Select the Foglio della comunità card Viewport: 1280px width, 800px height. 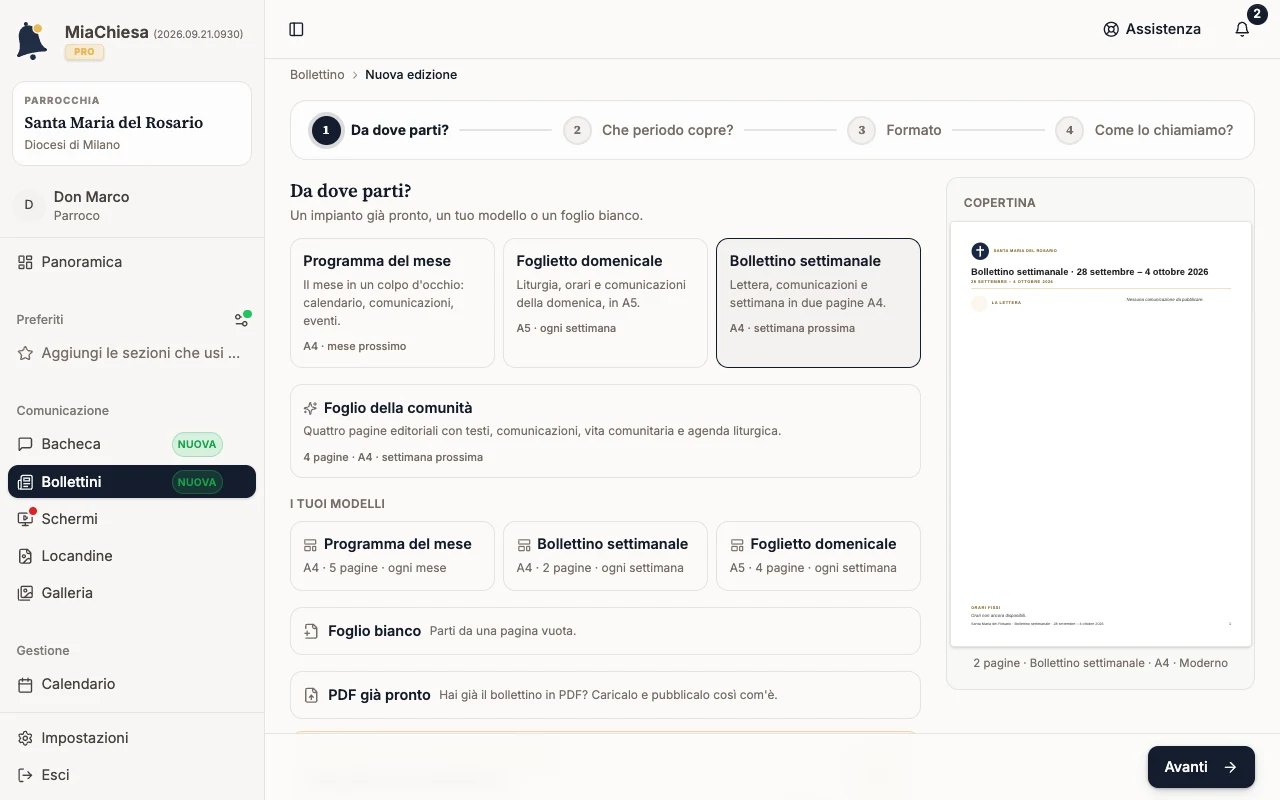coord(605,431)
